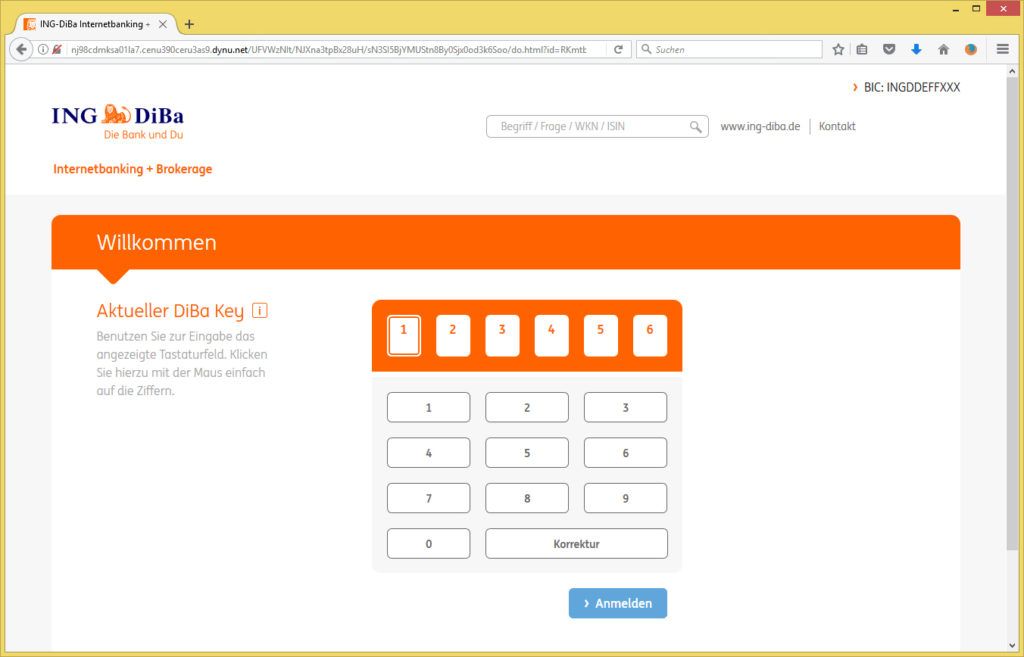Maximize the browser window
The width and height of the screenshot is (1024, 657).
(976, 9)
